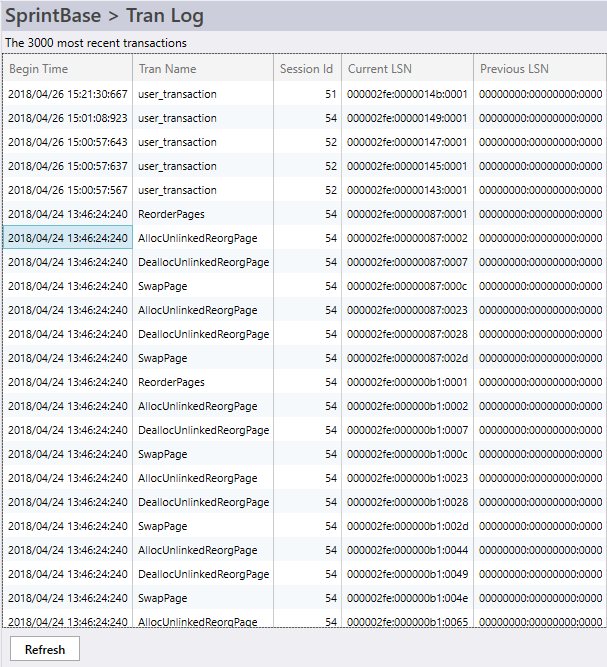Click LSN 000002fe:000000b1:0049

click(407, 574)
